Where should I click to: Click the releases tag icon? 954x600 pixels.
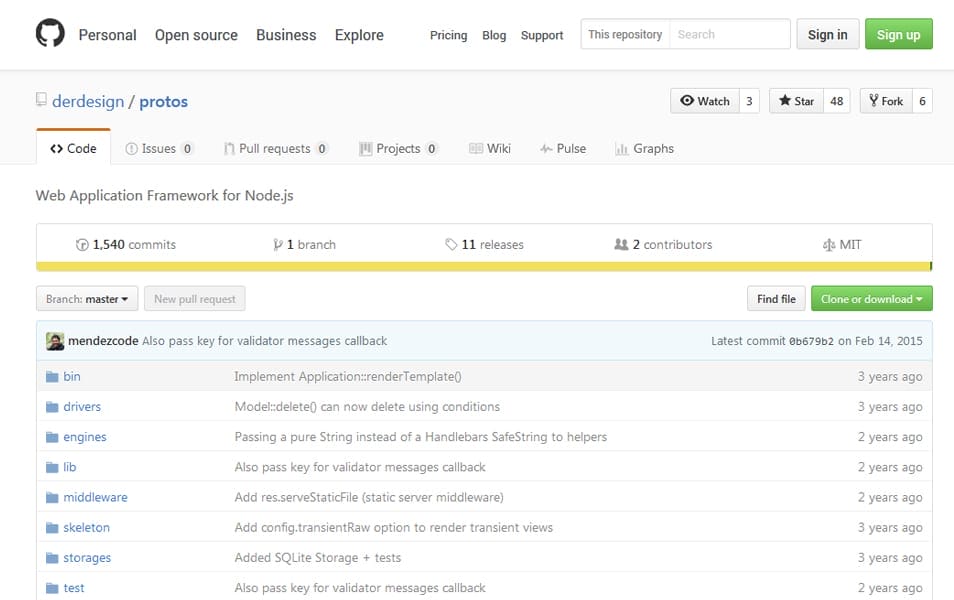452,245
